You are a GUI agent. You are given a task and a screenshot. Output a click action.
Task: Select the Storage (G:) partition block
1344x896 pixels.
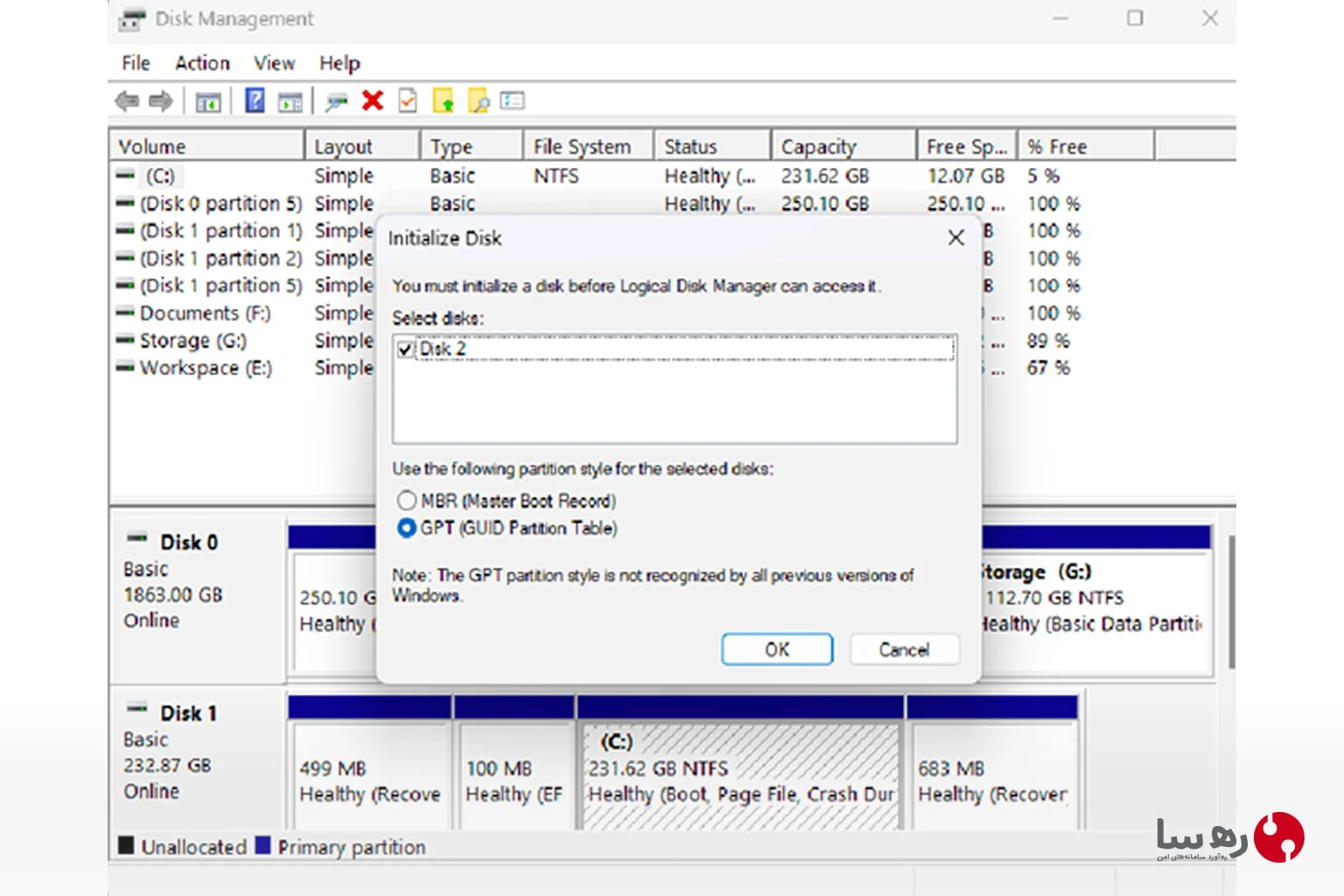(x=1096, y=600)
